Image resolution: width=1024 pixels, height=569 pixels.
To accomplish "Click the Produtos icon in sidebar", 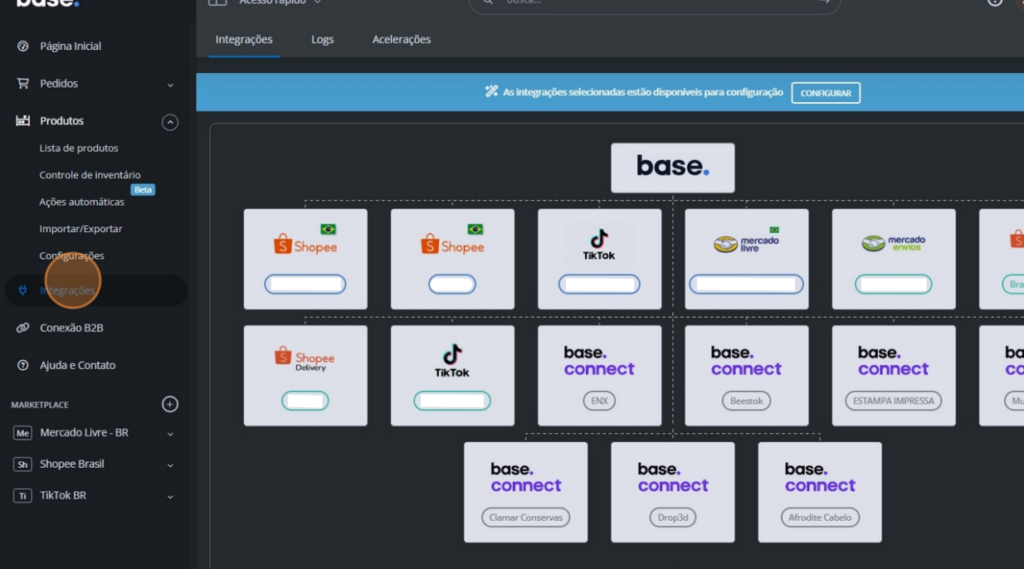I will (x=23, y=121).
